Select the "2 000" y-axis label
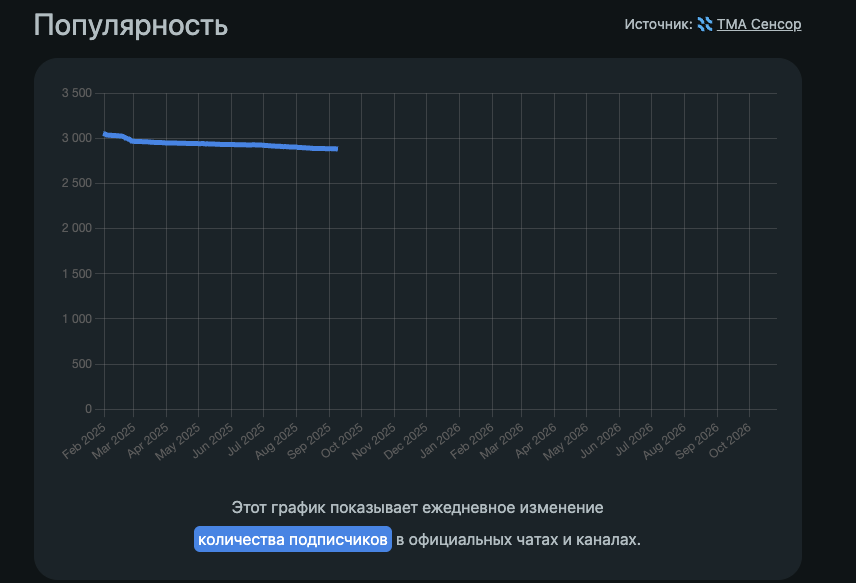The width and height of the screenshot is (856, 583). [x=77, y=228]
